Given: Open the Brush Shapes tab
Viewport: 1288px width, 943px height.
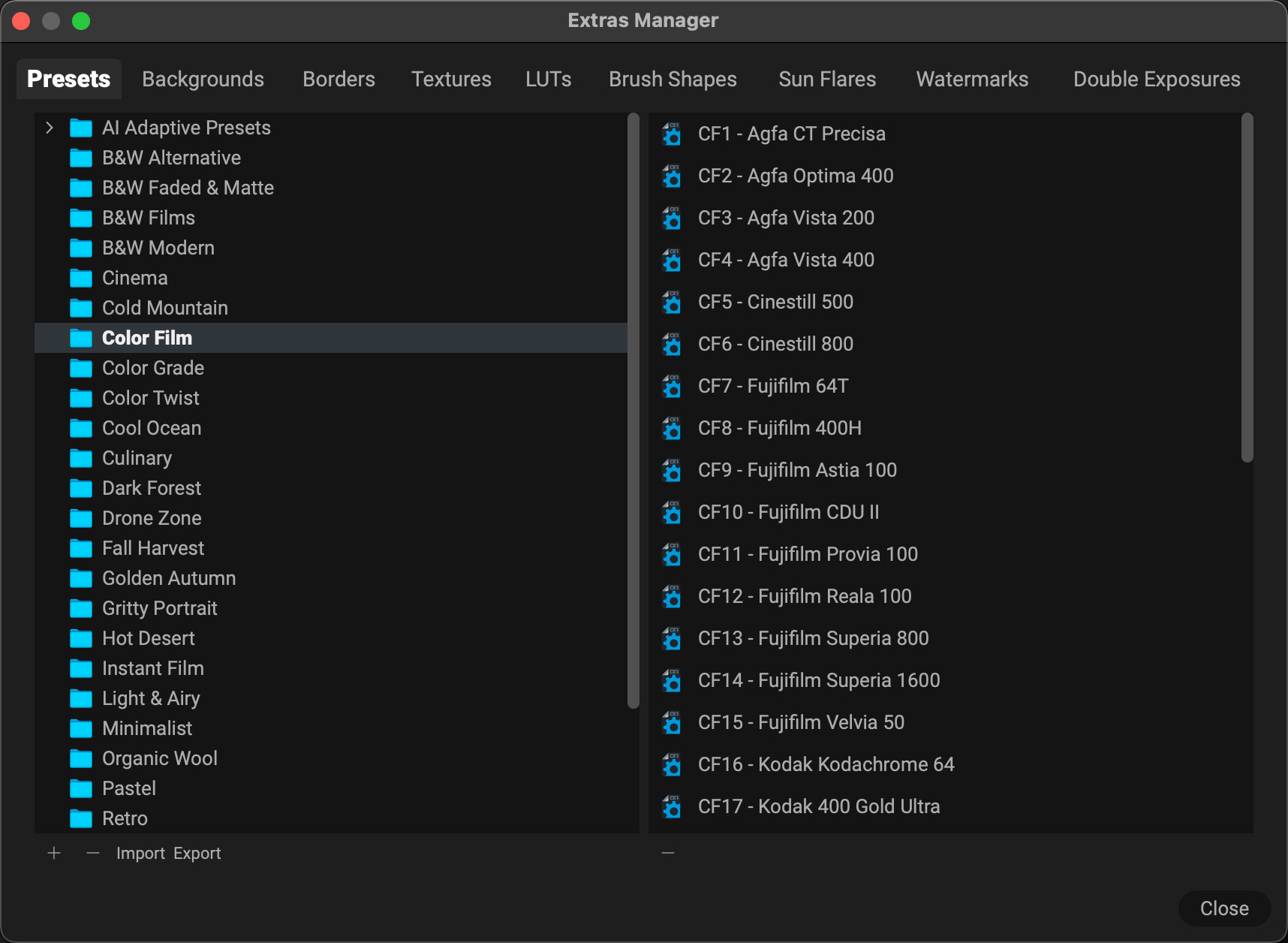Looking at the screenshot, I should (x=673, y=79).
